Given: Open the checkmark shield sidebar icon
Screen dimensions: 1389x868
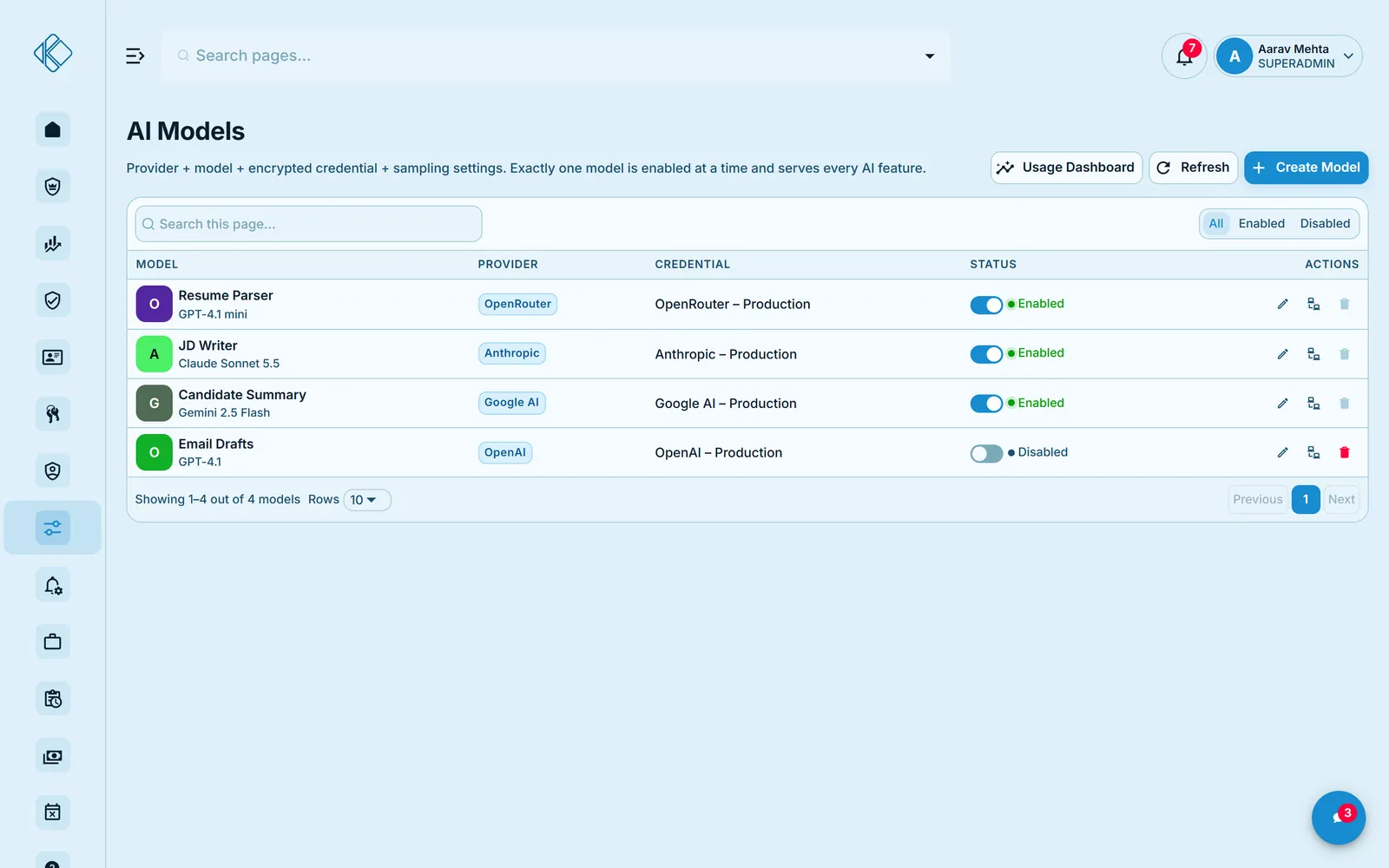Looking at the screenshot, I should click(53, 300).
